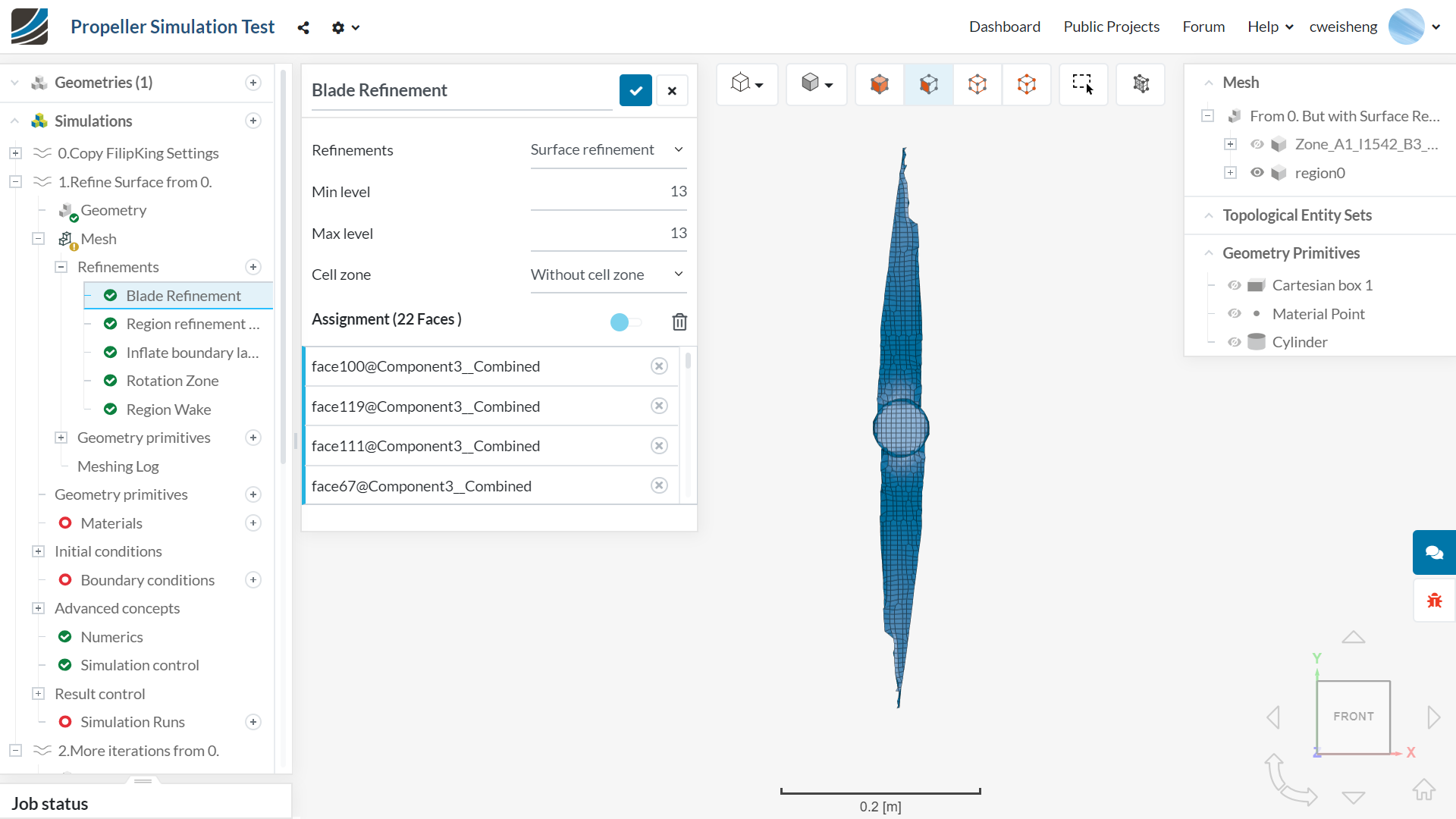Open the Refinements type dropdown

[x=608, y=150]
